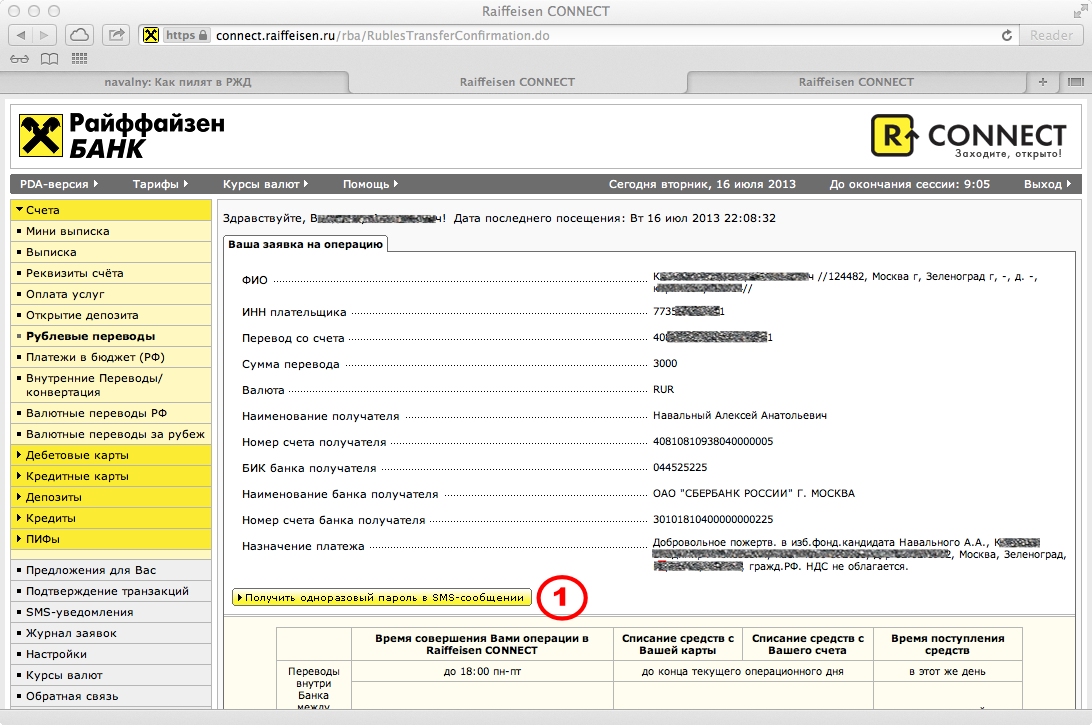Open the PDA-версия menu
Screen dimensions: 1092x725
click(59, 184)
